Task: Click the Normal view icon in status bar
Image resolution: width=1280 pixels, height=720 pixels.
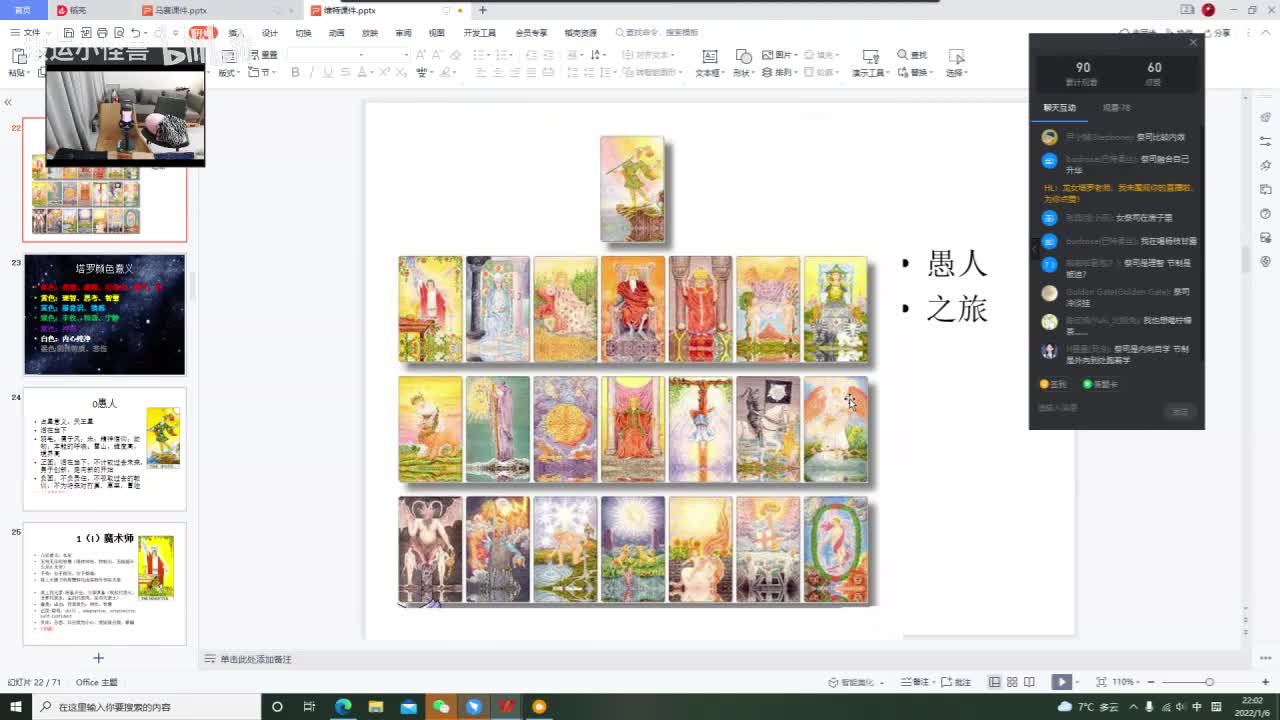Action: pyautogui.click(x=994, y=682)
